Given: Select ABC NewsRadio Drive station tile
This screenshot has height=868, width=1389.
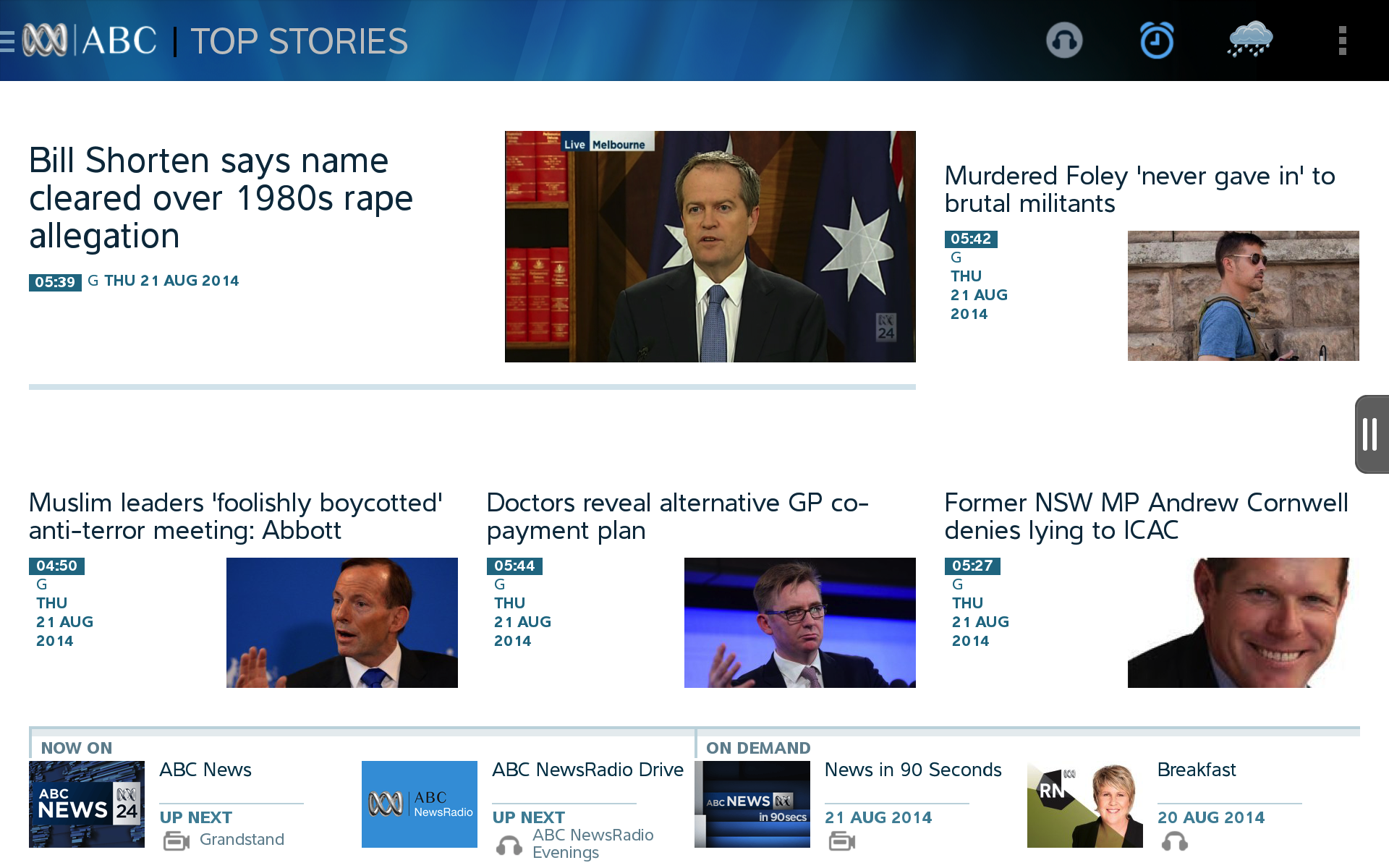Looking at the screenshot, I should (420, 804).
